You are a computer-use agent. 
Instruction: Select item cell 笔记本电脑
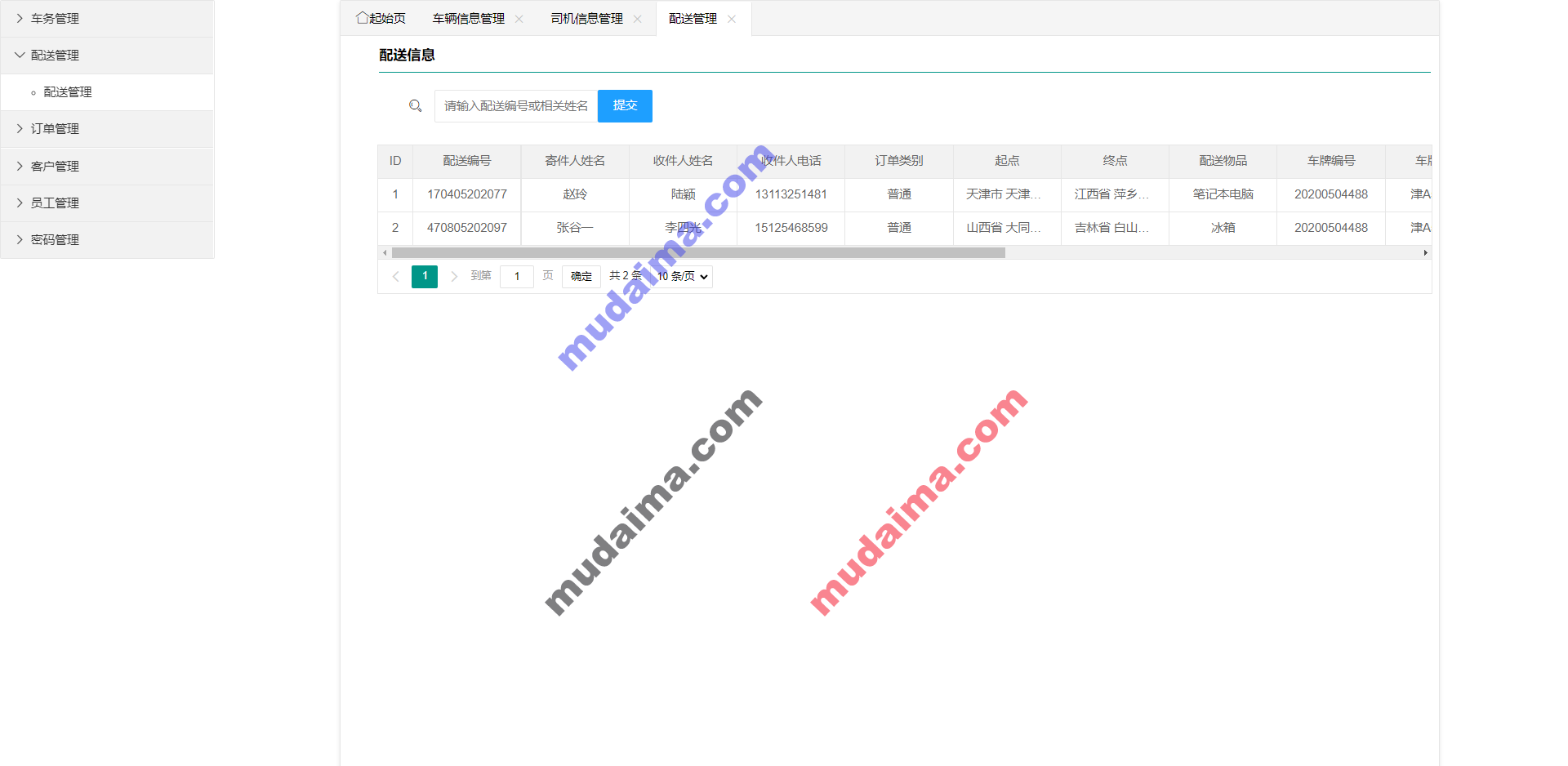click(1223, 195)
